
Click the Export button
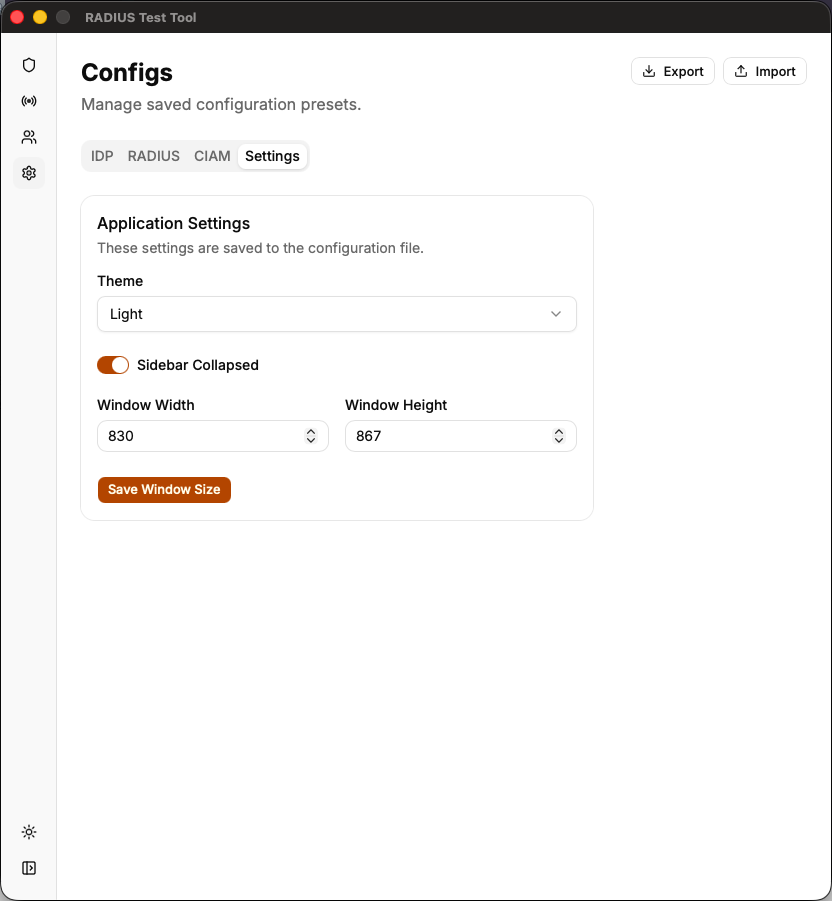click(x=673, y=71)
